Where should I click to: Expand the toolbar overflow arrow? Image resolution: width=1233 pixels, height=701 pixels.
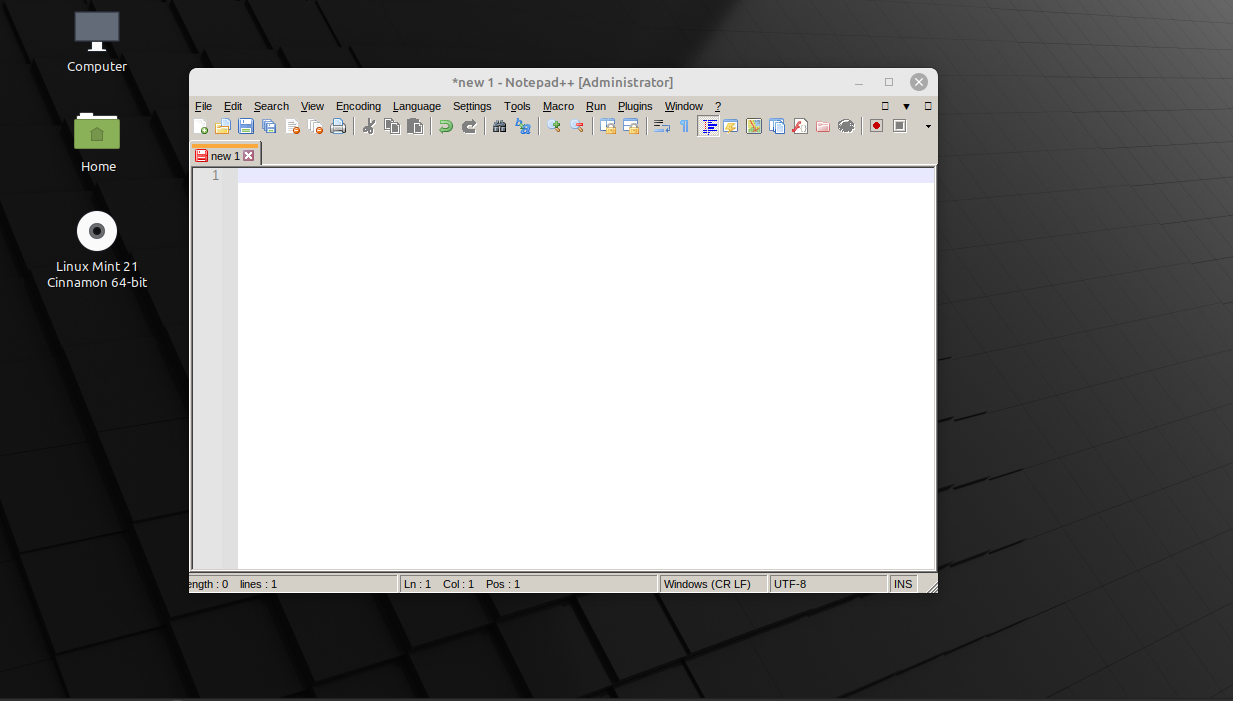pyautogui.click(x=928, y=126)
